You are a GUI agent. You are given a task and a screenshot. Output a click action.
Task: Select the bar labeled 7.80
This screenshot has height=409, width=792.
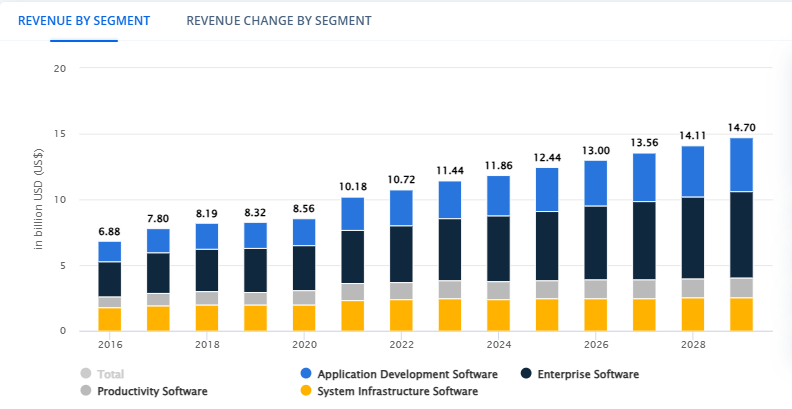click(x=159, y=280)
